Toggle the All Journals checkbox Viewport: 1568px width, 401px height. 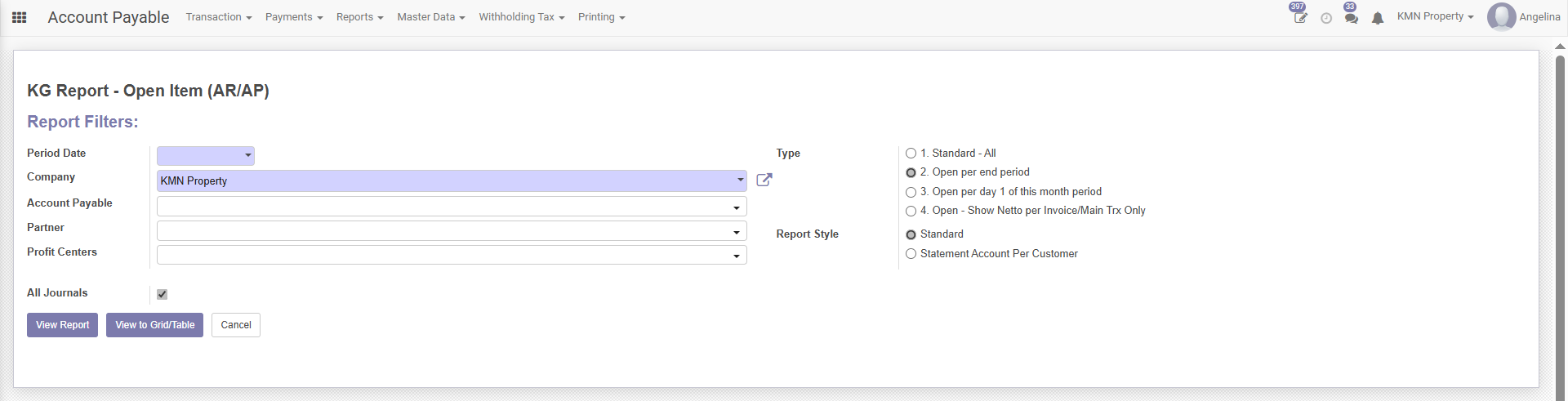tap(162, 294)
